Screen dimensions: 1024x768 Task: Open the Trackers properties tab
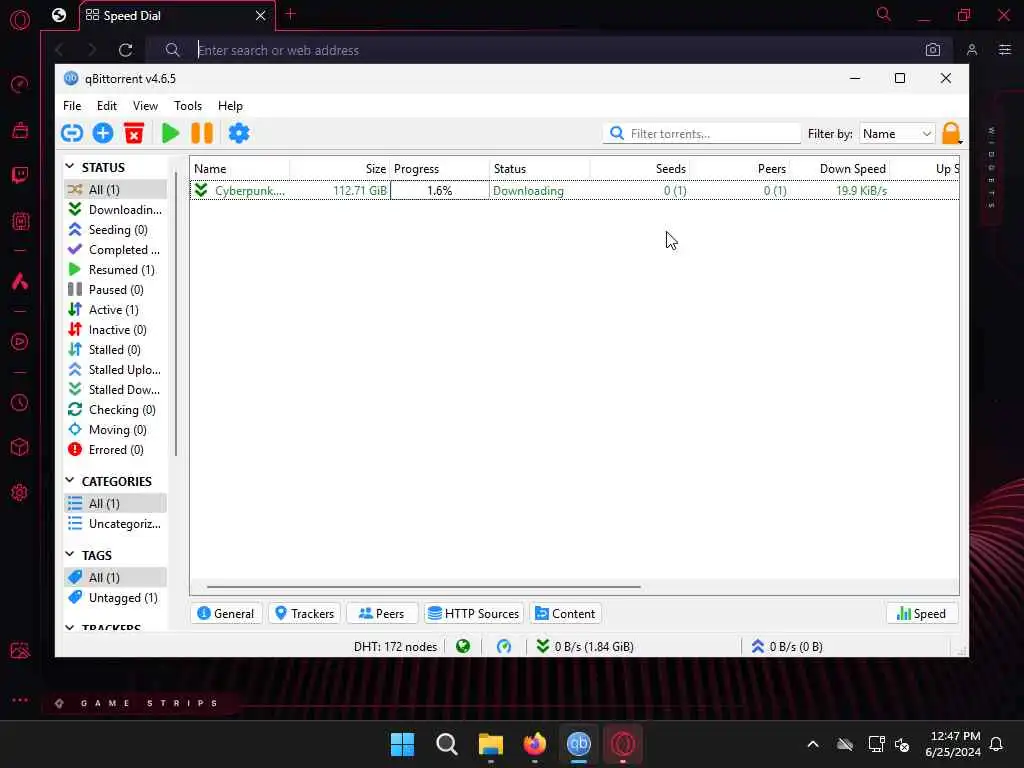point(304,613)
